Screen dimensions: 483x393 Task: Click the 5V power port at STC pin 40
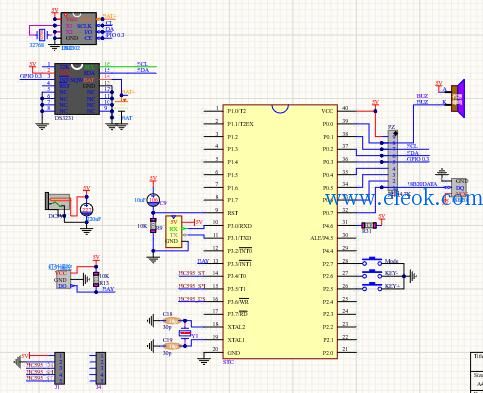[x=376, y=103]
